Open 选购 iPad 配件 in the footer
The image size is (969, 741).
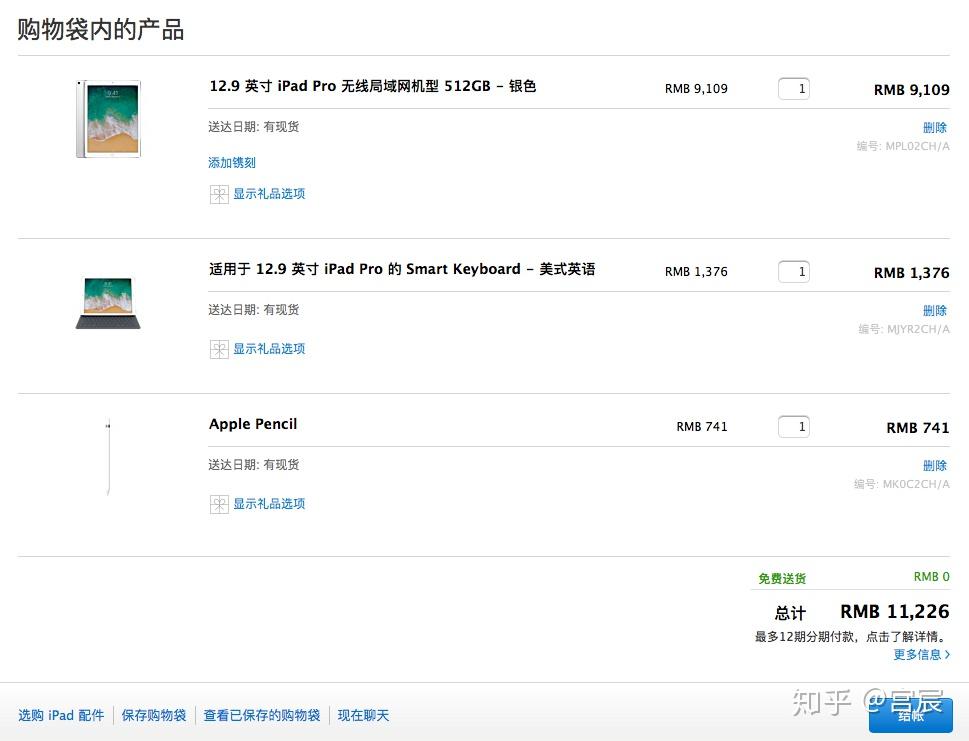pyautogui.click(x=61, y=715)
